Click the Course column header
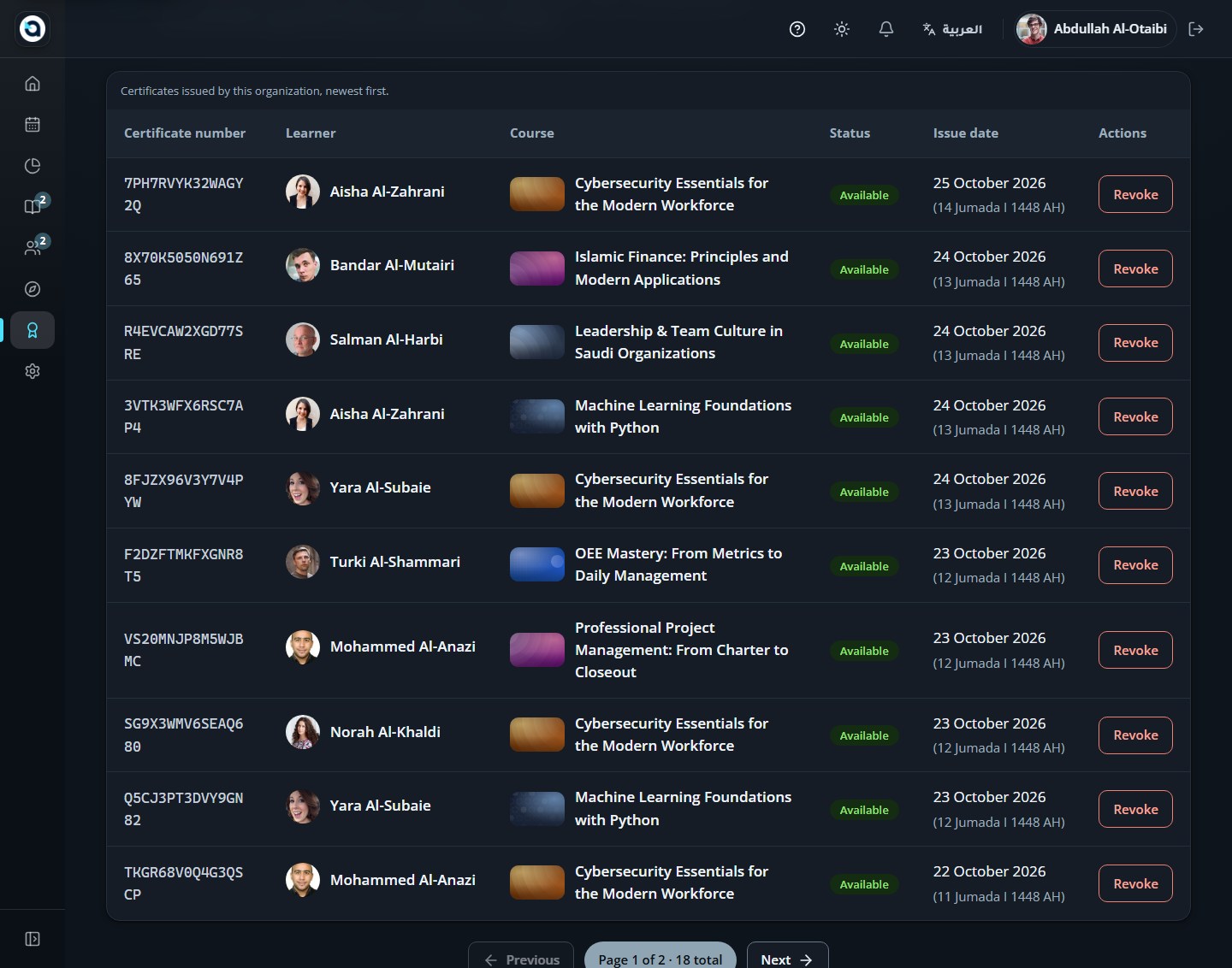This screenshot has width=1232, height=968. tap(532, 133)
